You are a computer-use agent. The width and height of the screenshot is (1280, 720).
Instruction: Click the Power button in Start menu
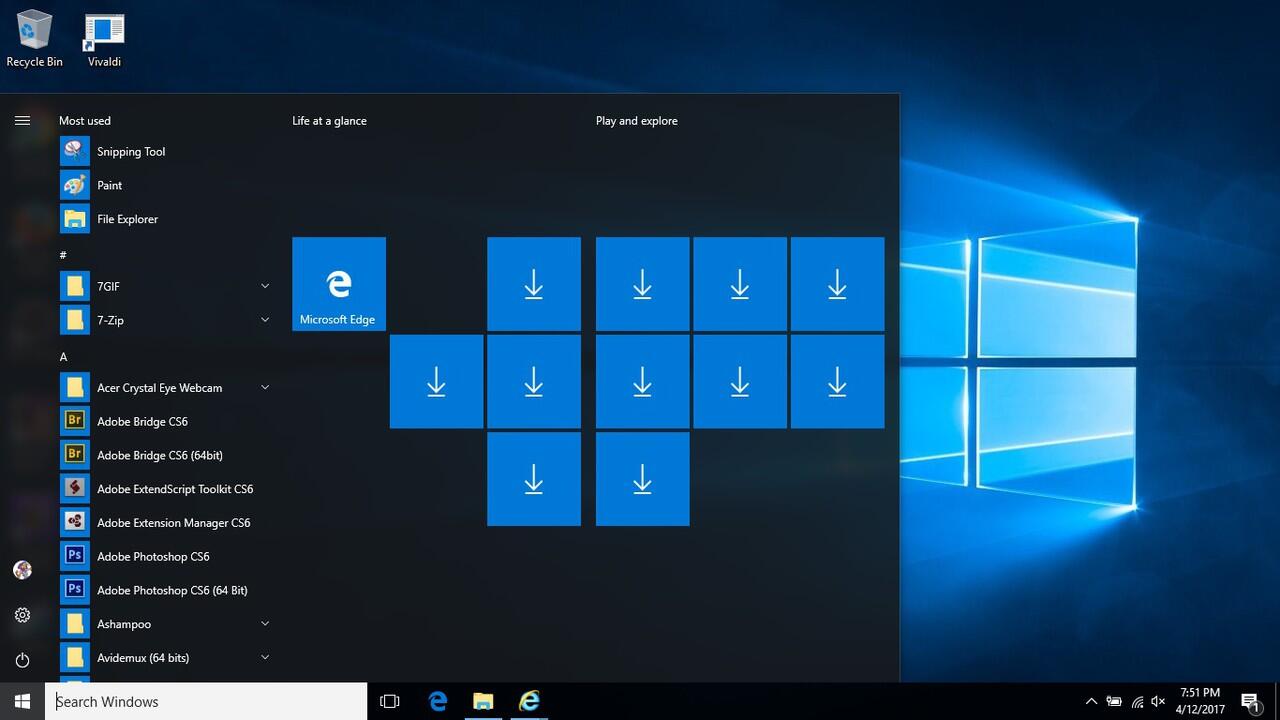22,660
